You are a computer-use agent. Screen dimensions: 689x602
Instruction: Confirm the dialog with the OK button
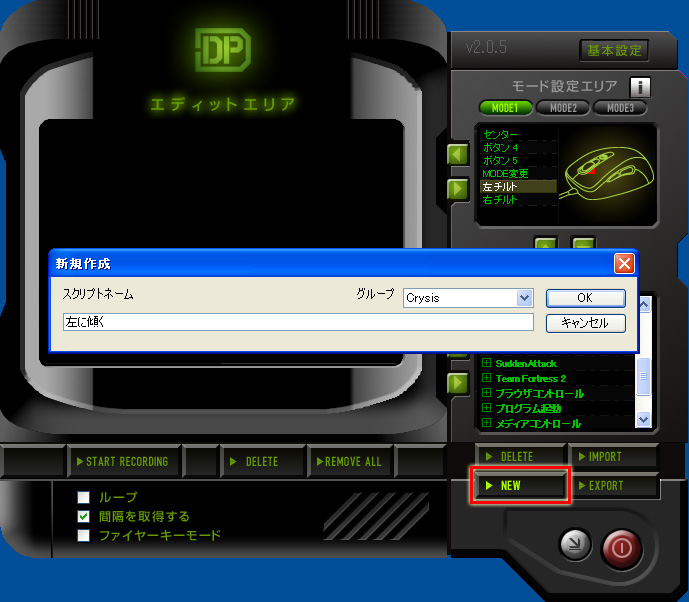585,298
